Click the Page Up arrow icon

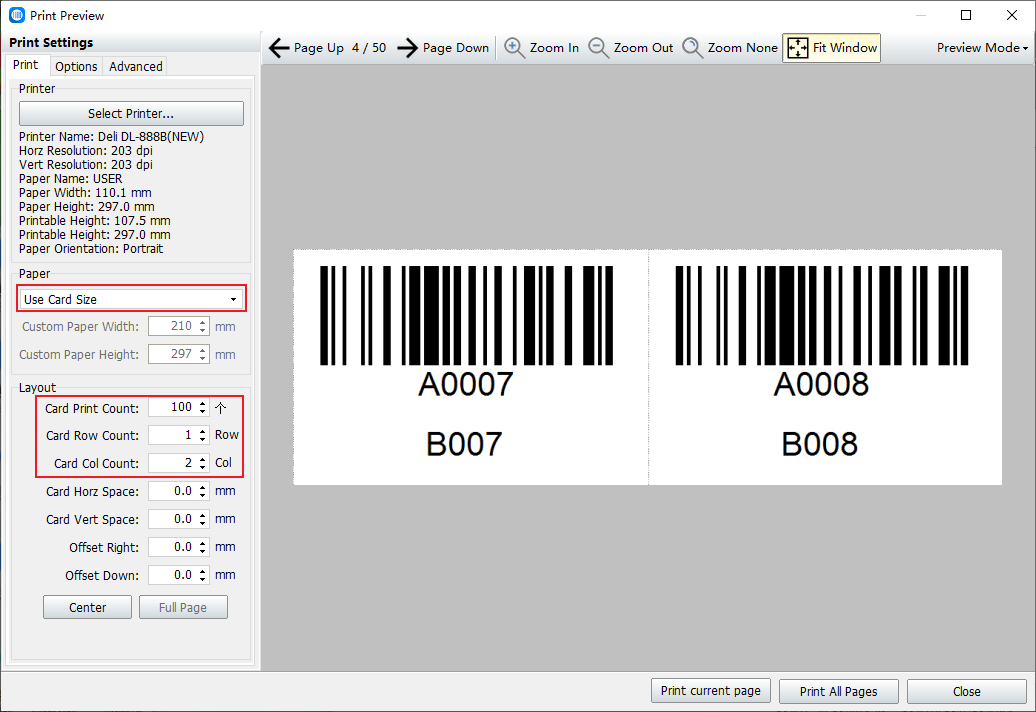(x=279, y=48)
